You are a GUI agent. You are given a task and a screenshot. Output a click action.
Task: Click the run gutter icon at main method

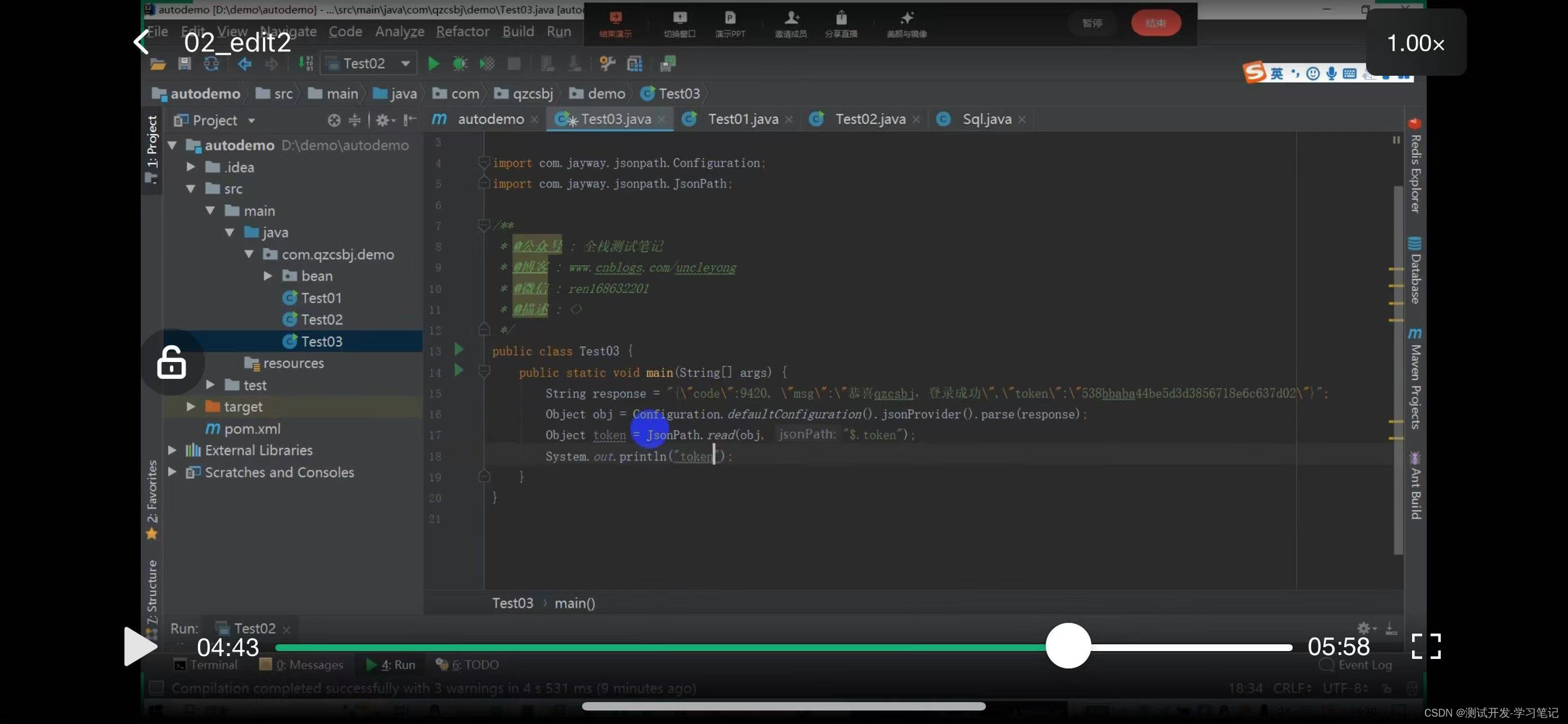[x=459, y=369]
